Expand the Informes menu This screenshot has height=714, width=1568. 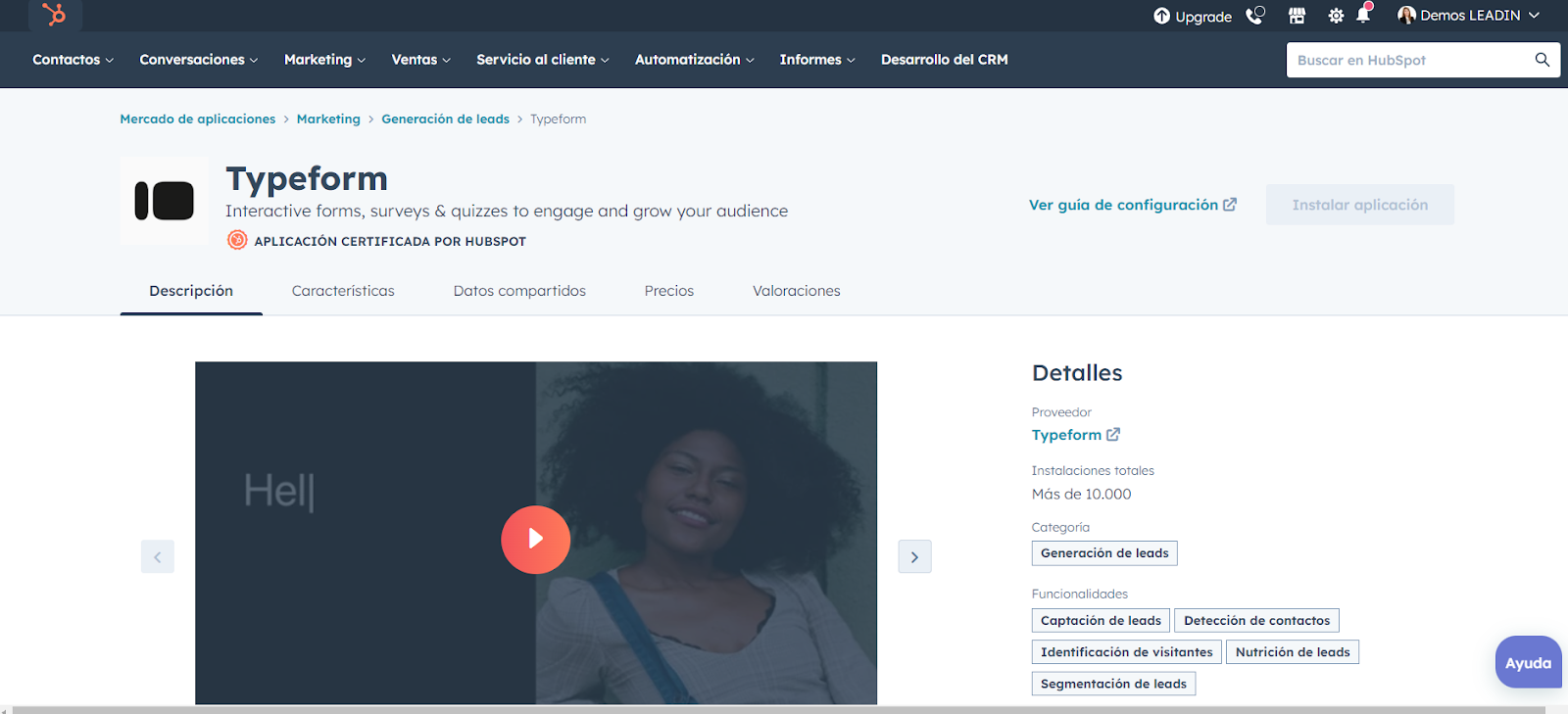(817, 60)
